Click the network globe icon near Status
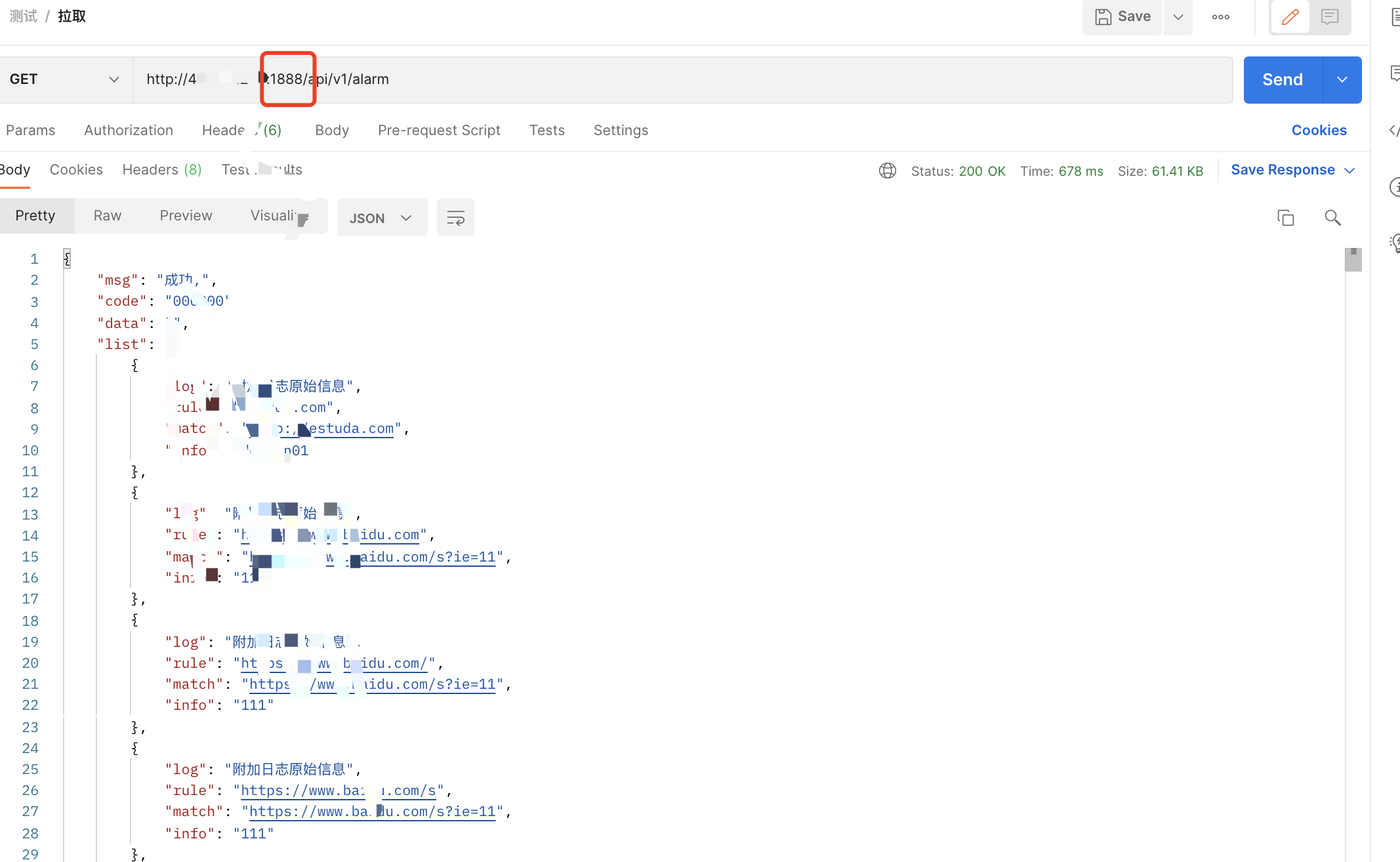Image resolution: width=1400 pixels, height=862 pixels. click(887, 171)
